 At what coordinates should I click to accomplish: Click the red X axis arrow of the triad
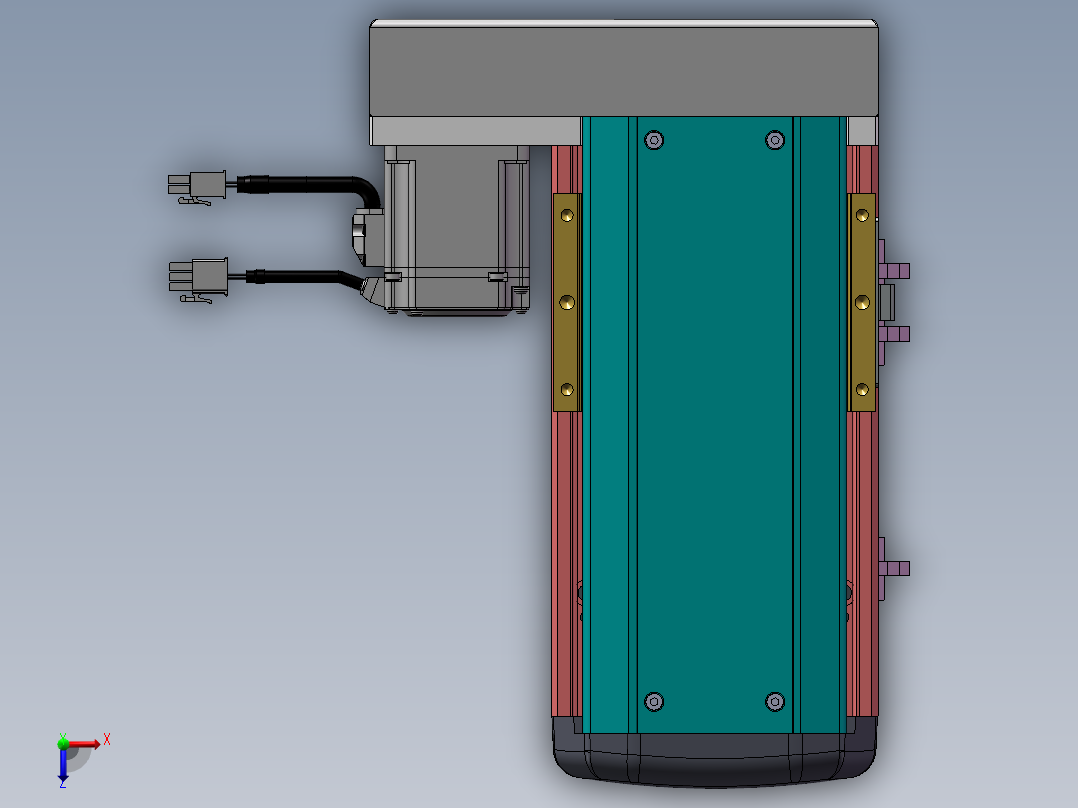84,744
